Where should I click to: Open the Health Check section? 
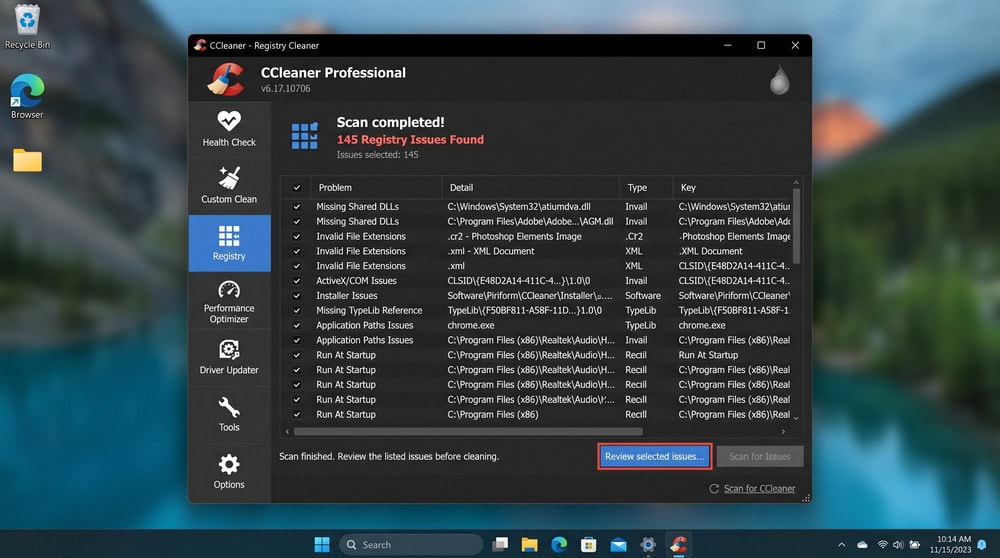(229, 129)
